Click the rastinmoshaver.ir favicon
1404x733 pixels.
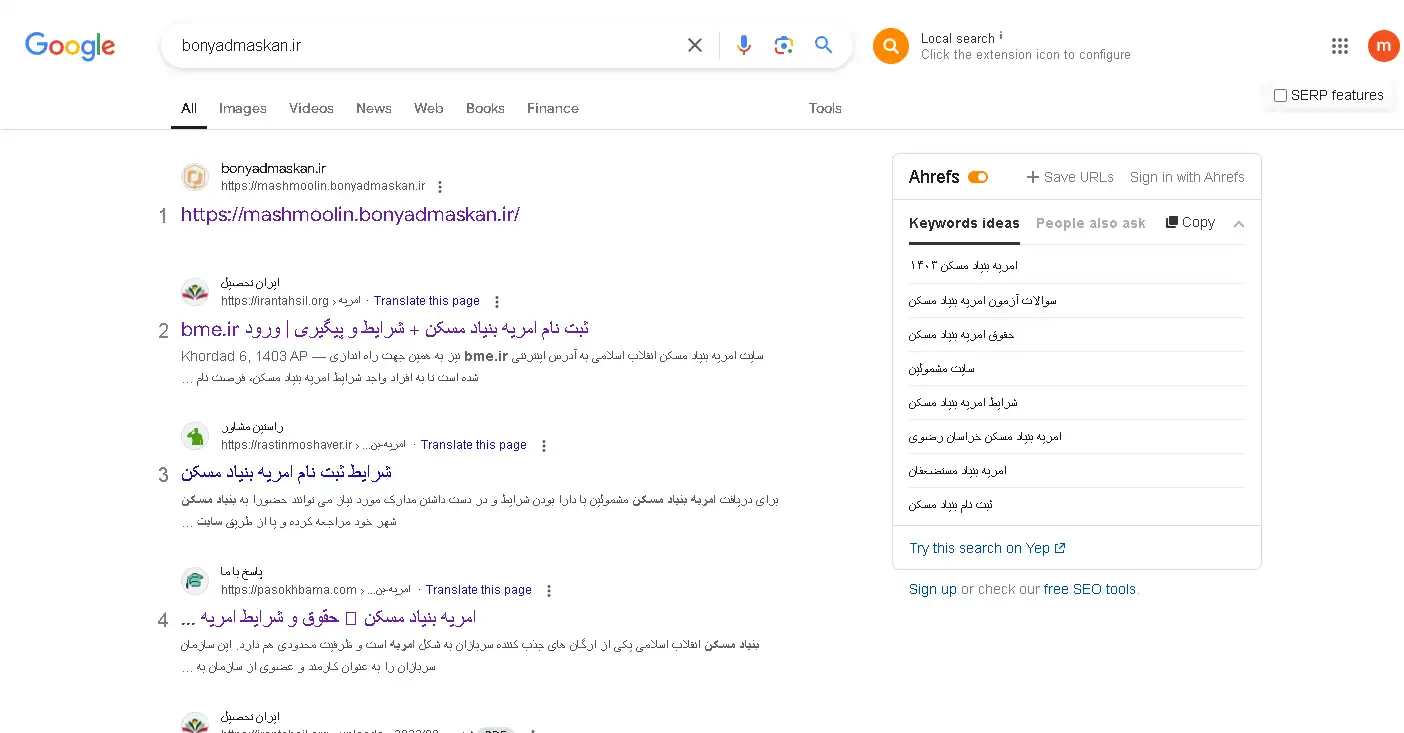click(195, 436)
